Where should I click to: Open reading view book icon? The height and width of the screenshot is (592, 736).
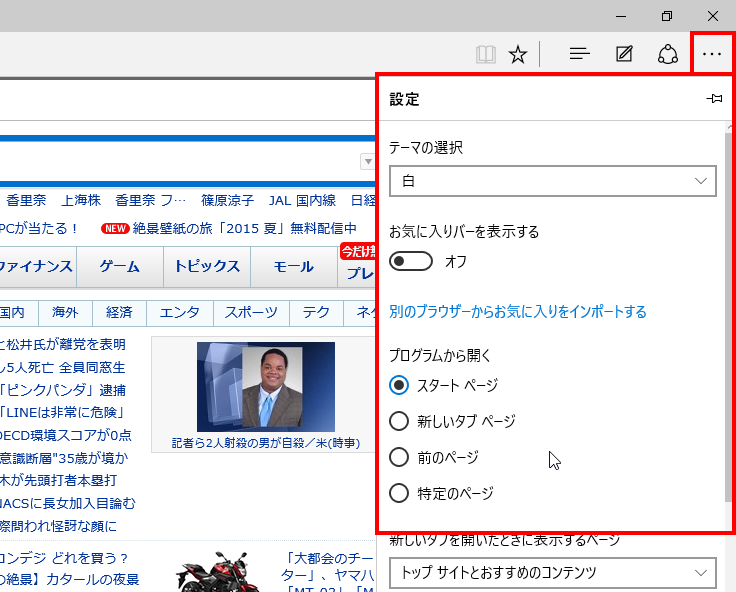(x=486, y=54)
